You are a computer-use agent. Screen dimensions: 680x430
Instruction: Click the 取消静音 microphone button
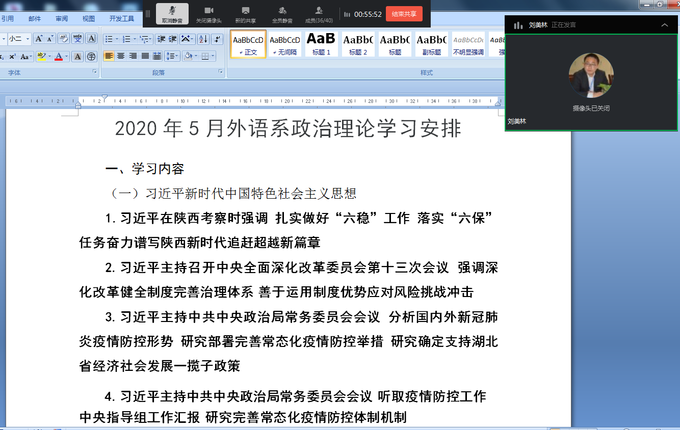(x=172, y=13)
